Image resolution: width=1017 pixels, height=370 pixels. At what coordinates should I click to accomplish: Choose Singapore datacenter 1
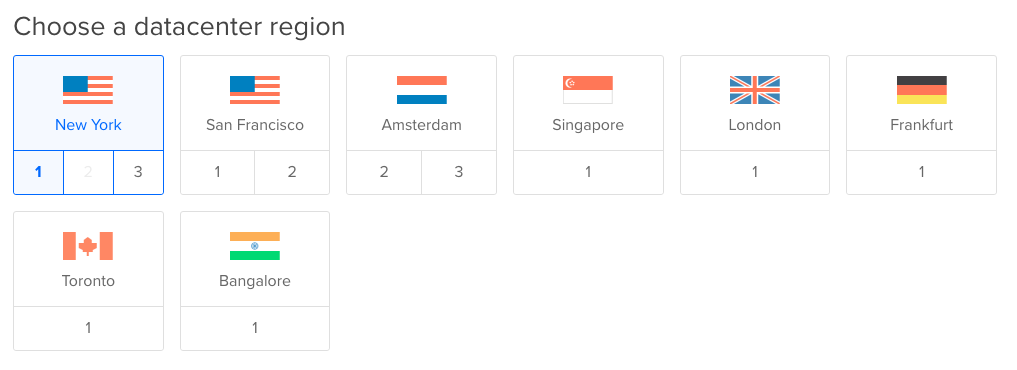click(588, 172)
